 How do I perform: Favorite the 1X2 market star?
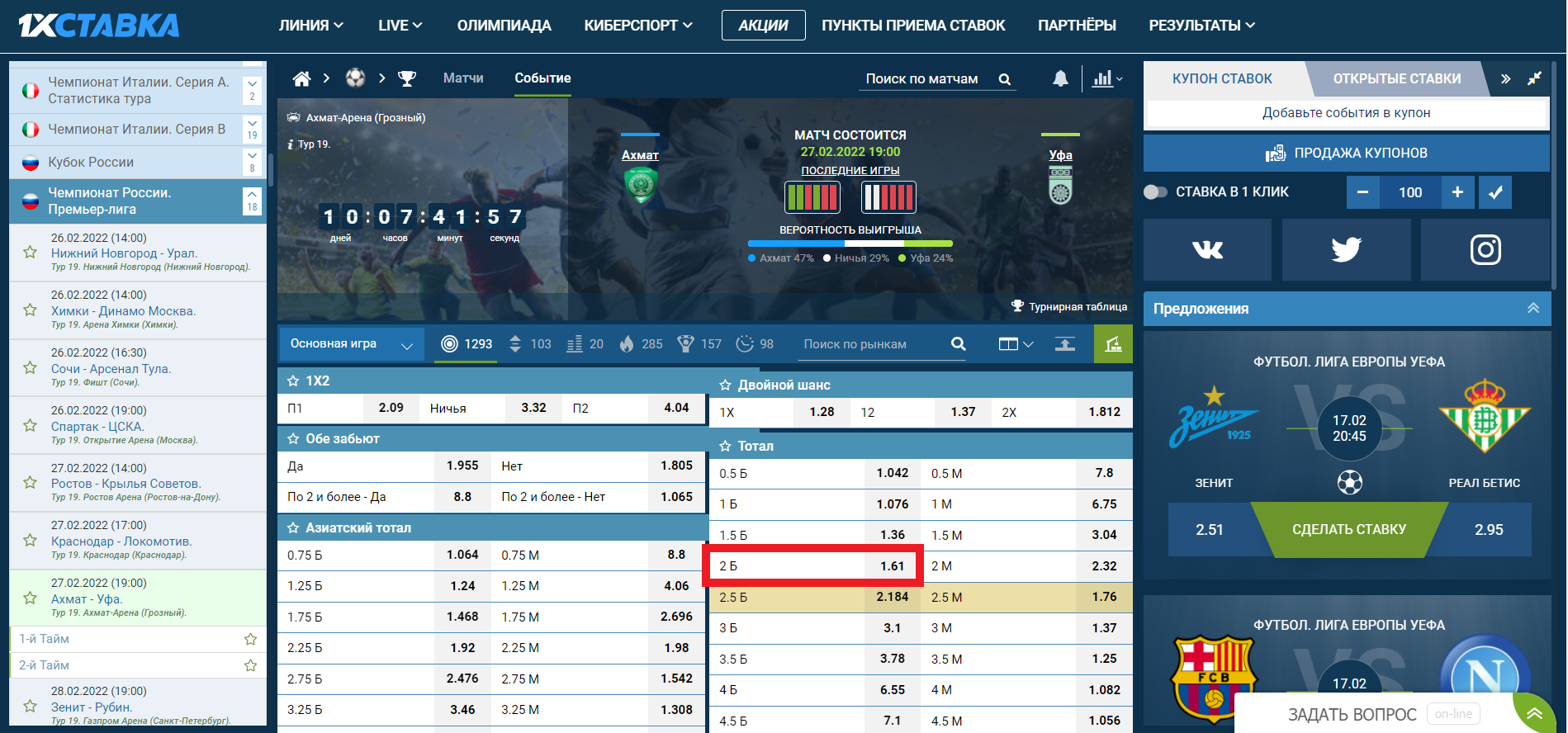point(292,381)
